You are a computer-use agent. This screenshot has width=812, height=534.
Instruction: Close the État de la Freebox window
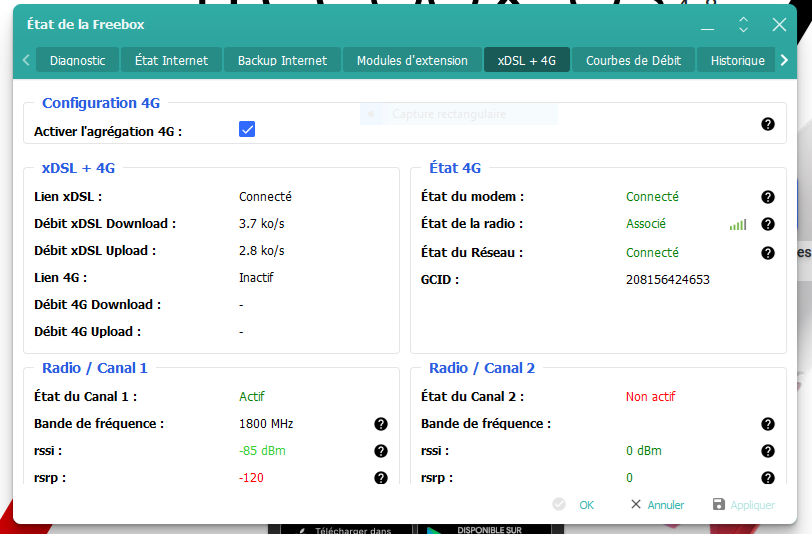[x=779, y=25]
